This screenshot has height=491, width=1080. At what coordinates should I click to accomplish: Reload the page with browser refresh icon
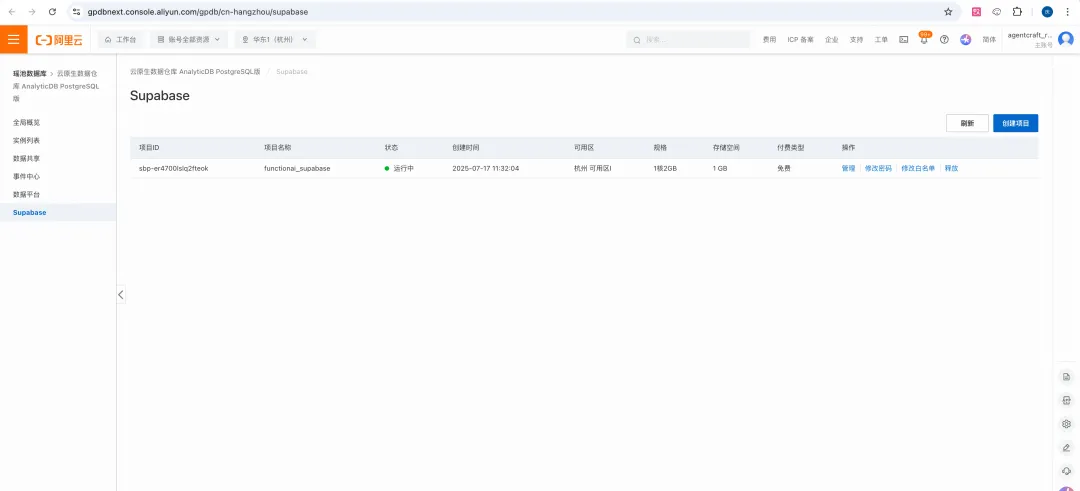pos(52,12)
